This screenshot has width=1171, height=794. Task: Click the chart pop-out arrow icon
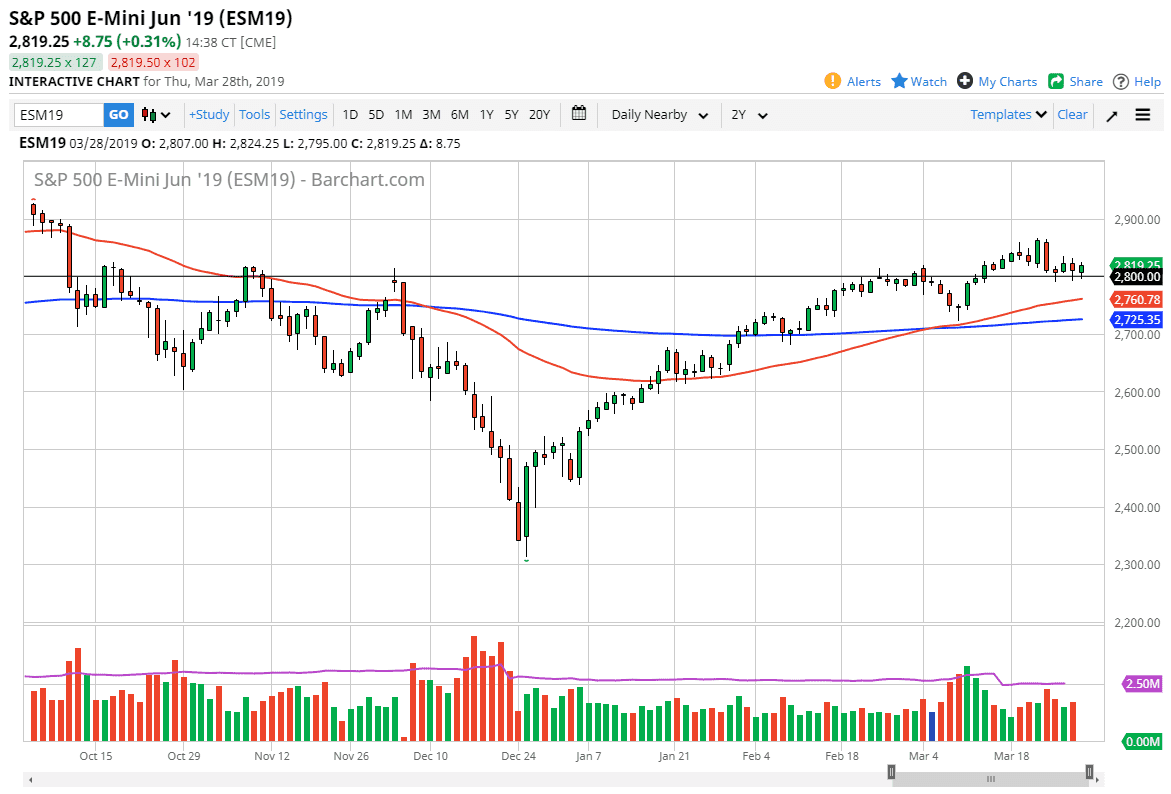(x=1112, y=115)
